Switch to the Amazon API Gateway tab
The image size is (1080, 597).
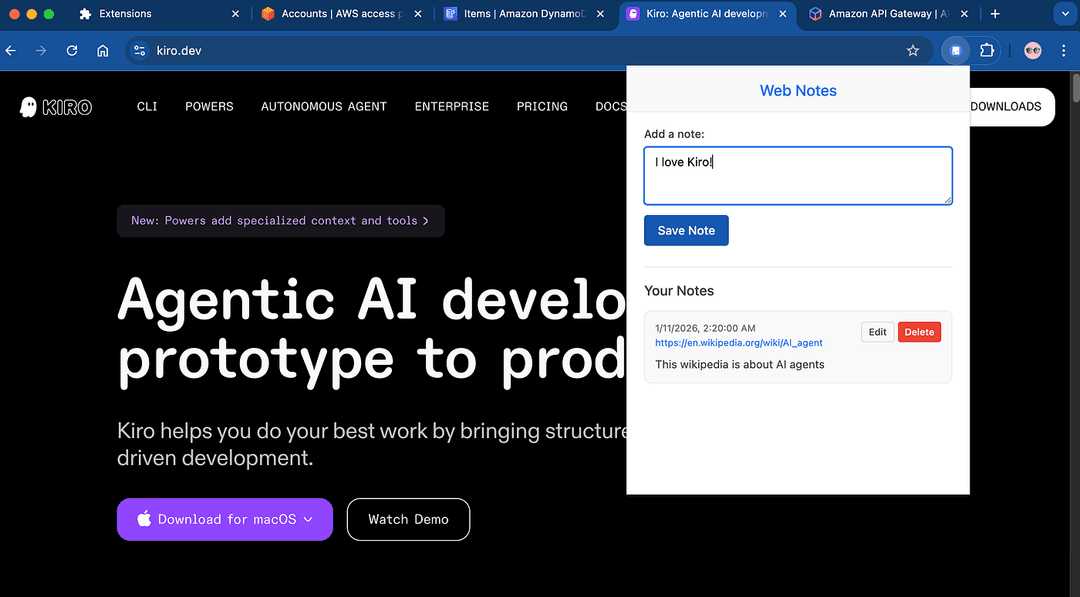click(889, 14)
